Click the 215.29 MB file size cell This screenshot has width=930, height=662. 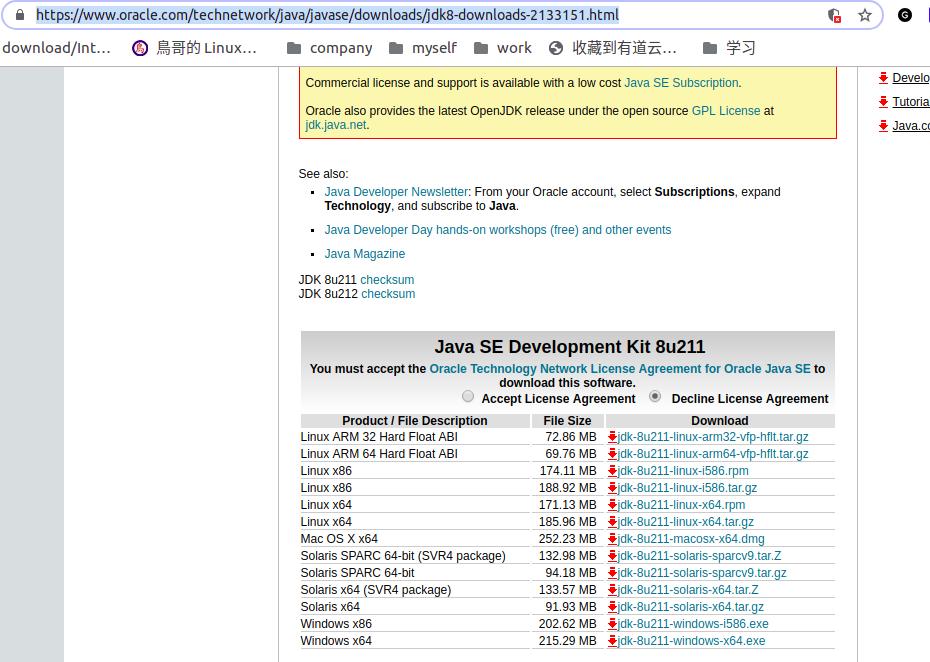568,641
